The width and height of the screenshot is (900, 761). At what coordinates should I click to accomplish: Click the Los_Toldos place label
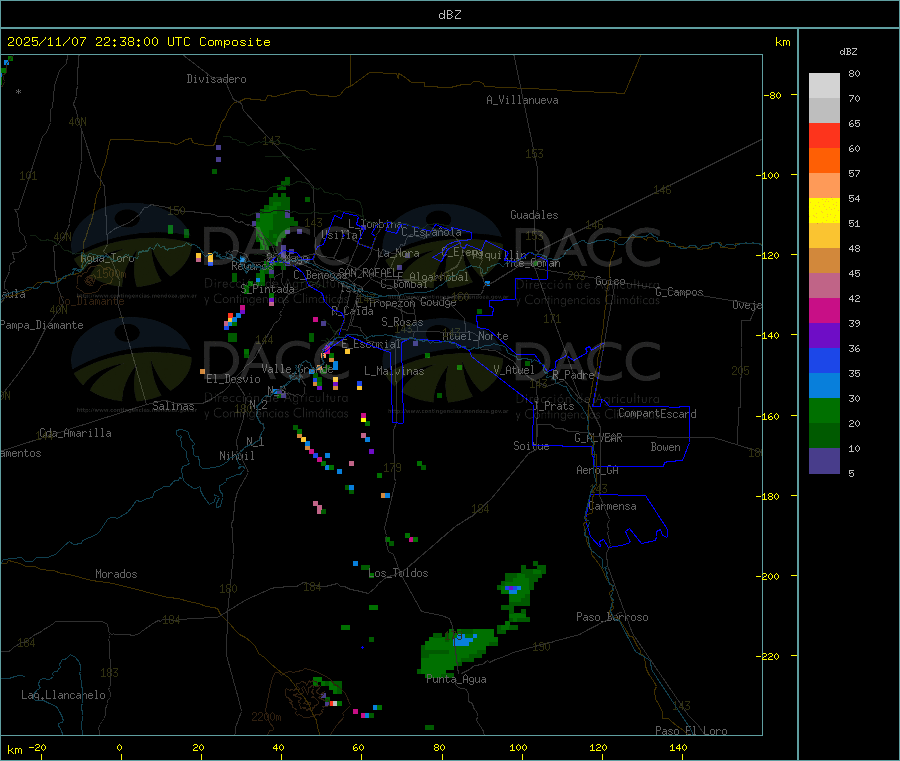399,573
